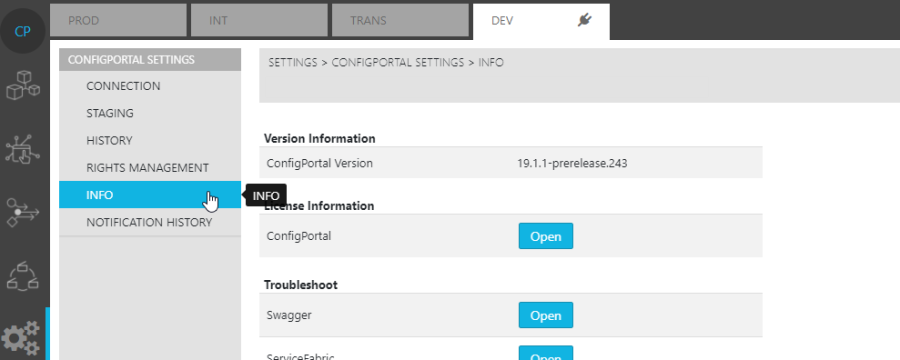
Task: Click the CONFIGPORTAL SETTINGS panel header
Action: [150, 60]
